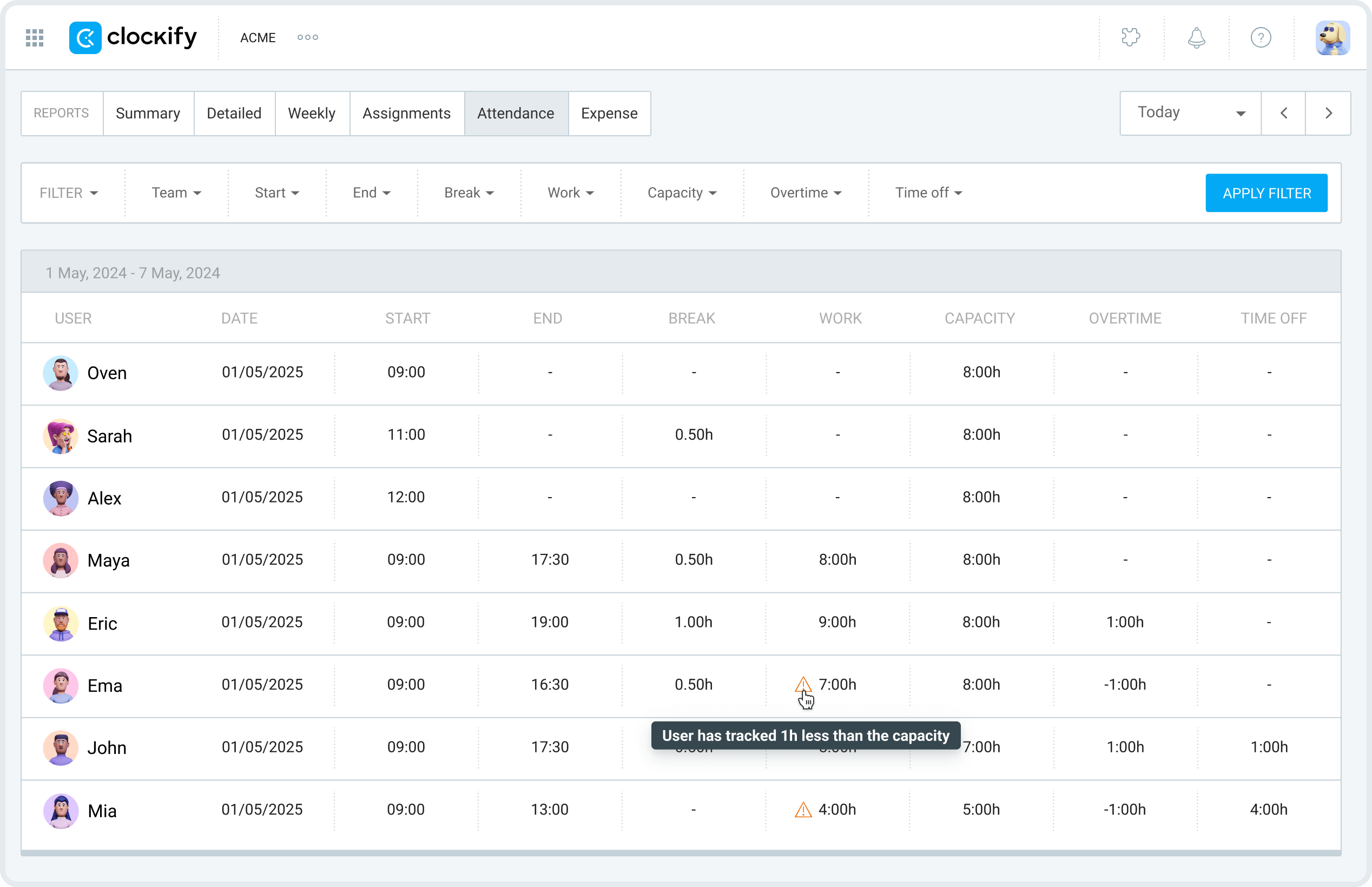Open the help question mark icon
Screen dimensions: 1372x887
tap(1262, 37)
